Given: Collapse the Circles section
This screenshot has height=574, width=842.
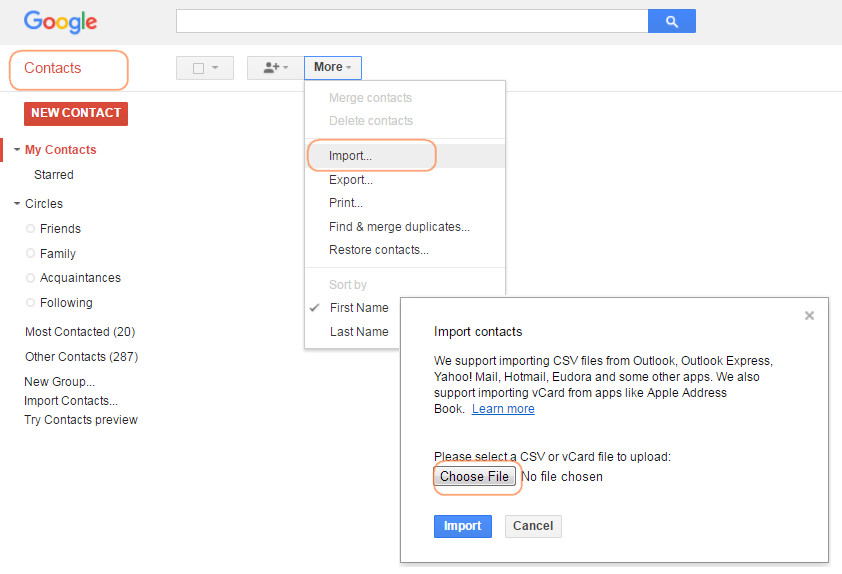Looking at the screenshot, I should pos(17,204).
